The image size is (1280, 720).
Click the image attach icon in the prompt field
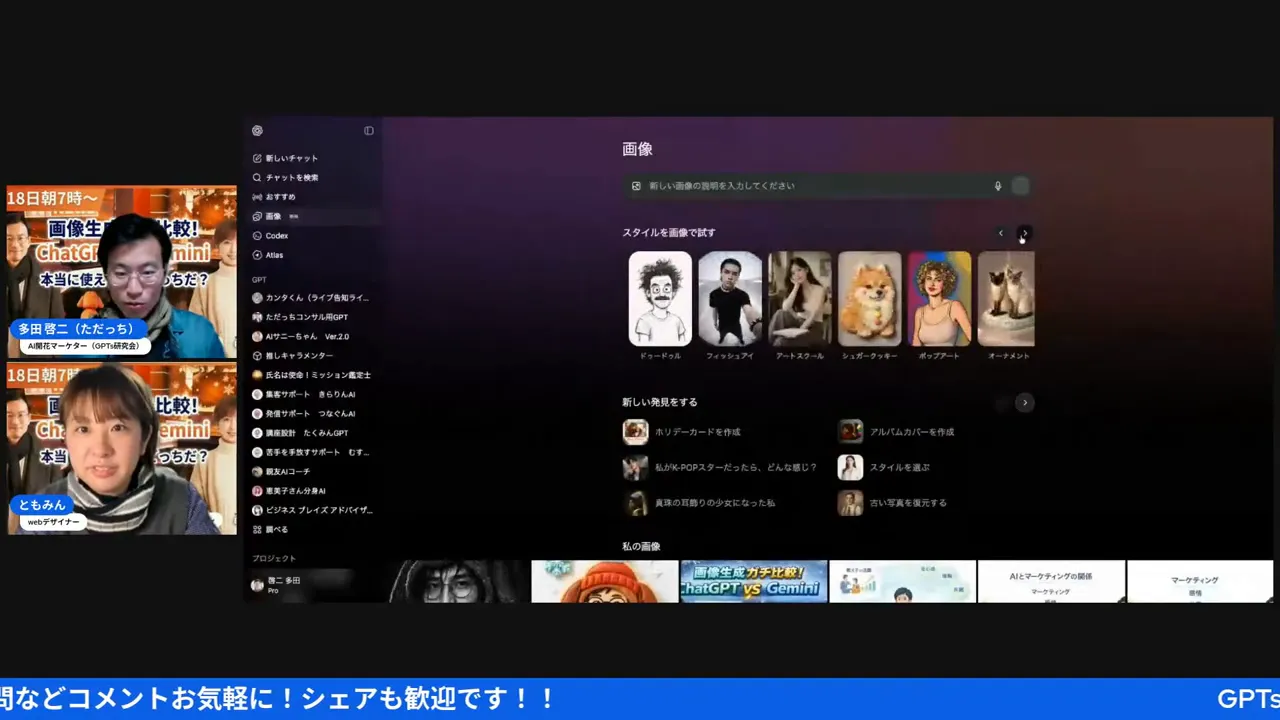(x=636, y=185)
